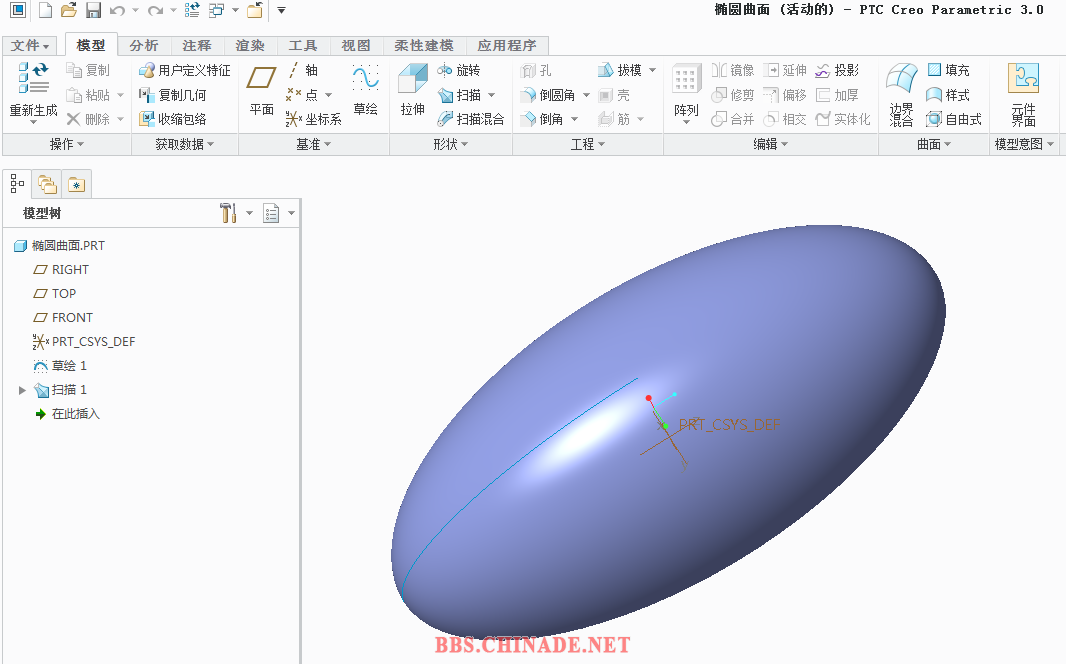Open the customize quick access toolbar arrow

point(281,10)
